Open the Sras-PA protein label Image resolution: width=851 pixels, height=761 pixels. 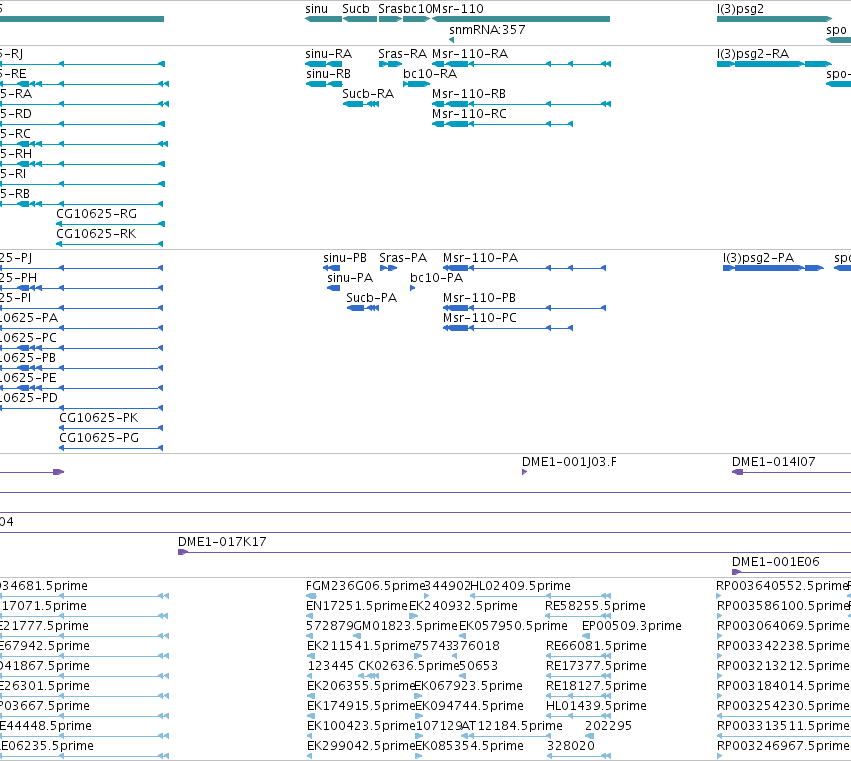click(x=403, y=258)
